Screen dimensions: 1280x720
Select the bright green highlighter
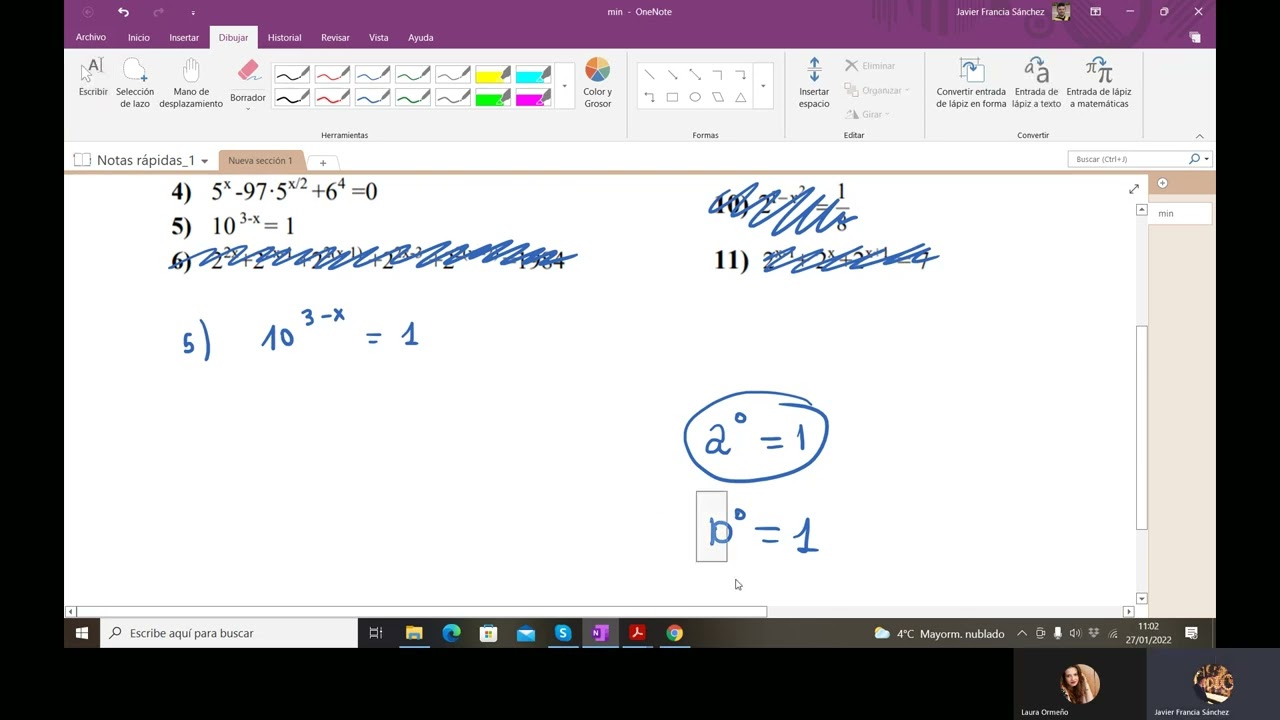pyautogui.click(x=493, y=98)
